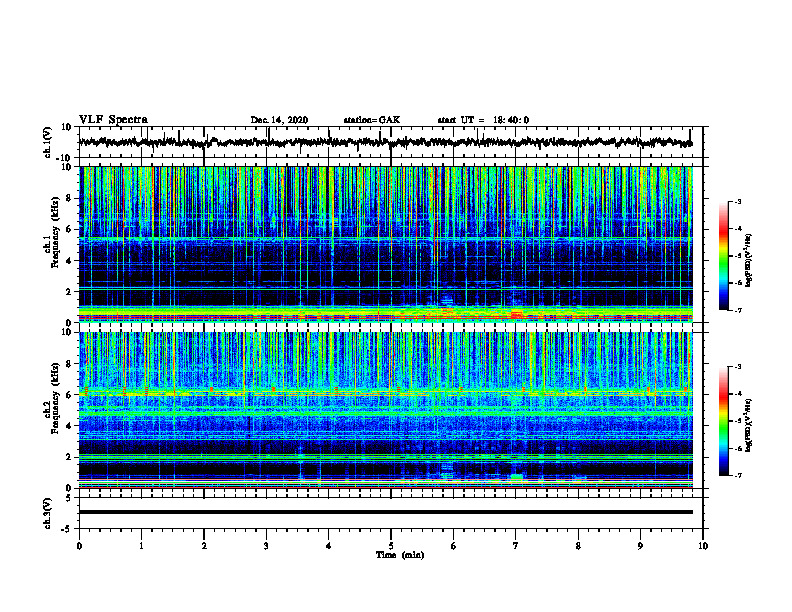Click the "ch.3(V)" axis label
The height and width of the screenshot is (612, 792).
pyautogui.click(x=48, y=514)
